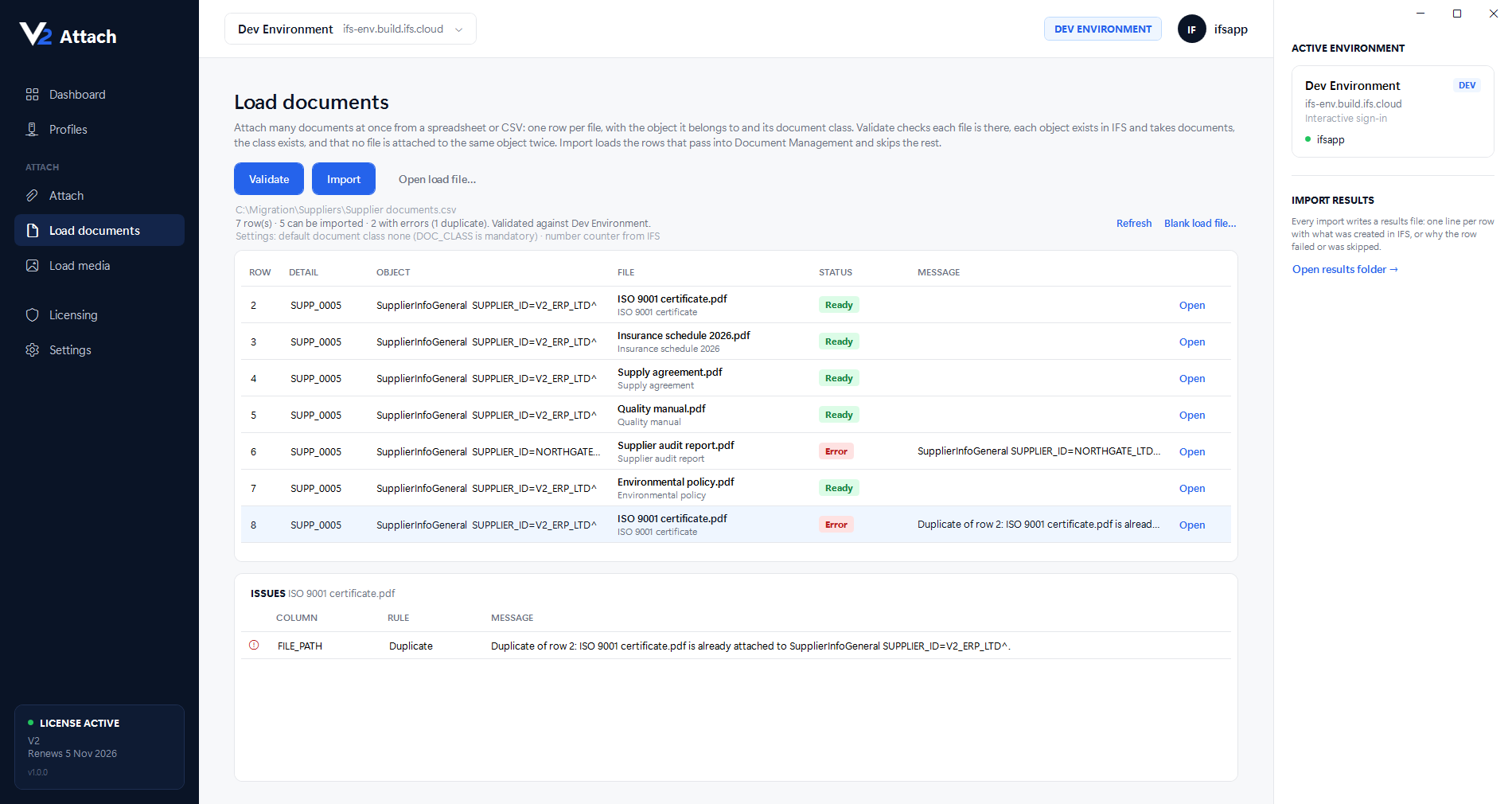Click the Profiles icon in sidebar
The width and height of the screenshot is (1512, 804).
32,130
